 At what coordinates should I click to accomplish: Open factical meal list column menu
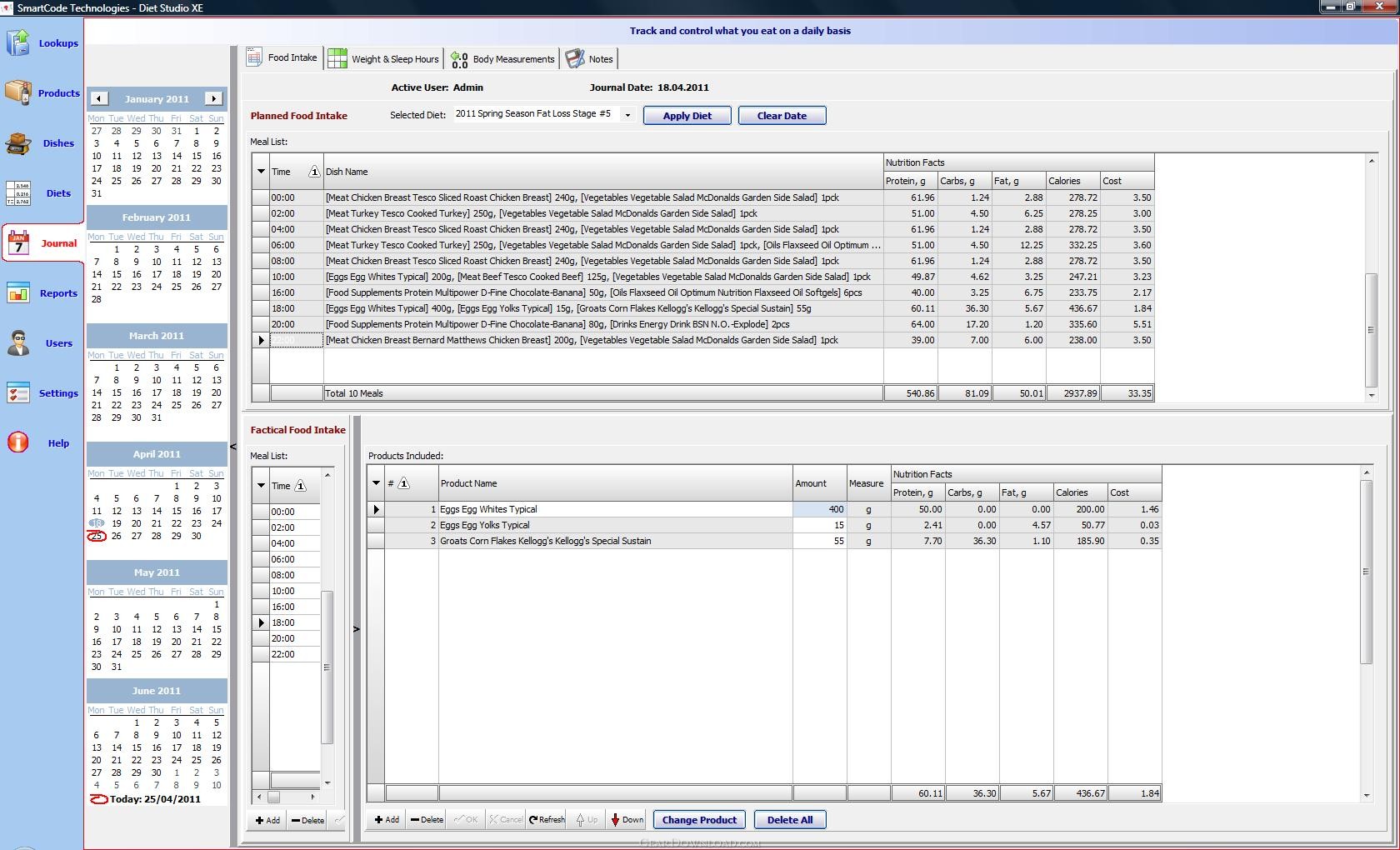click(x=261, y=485)
